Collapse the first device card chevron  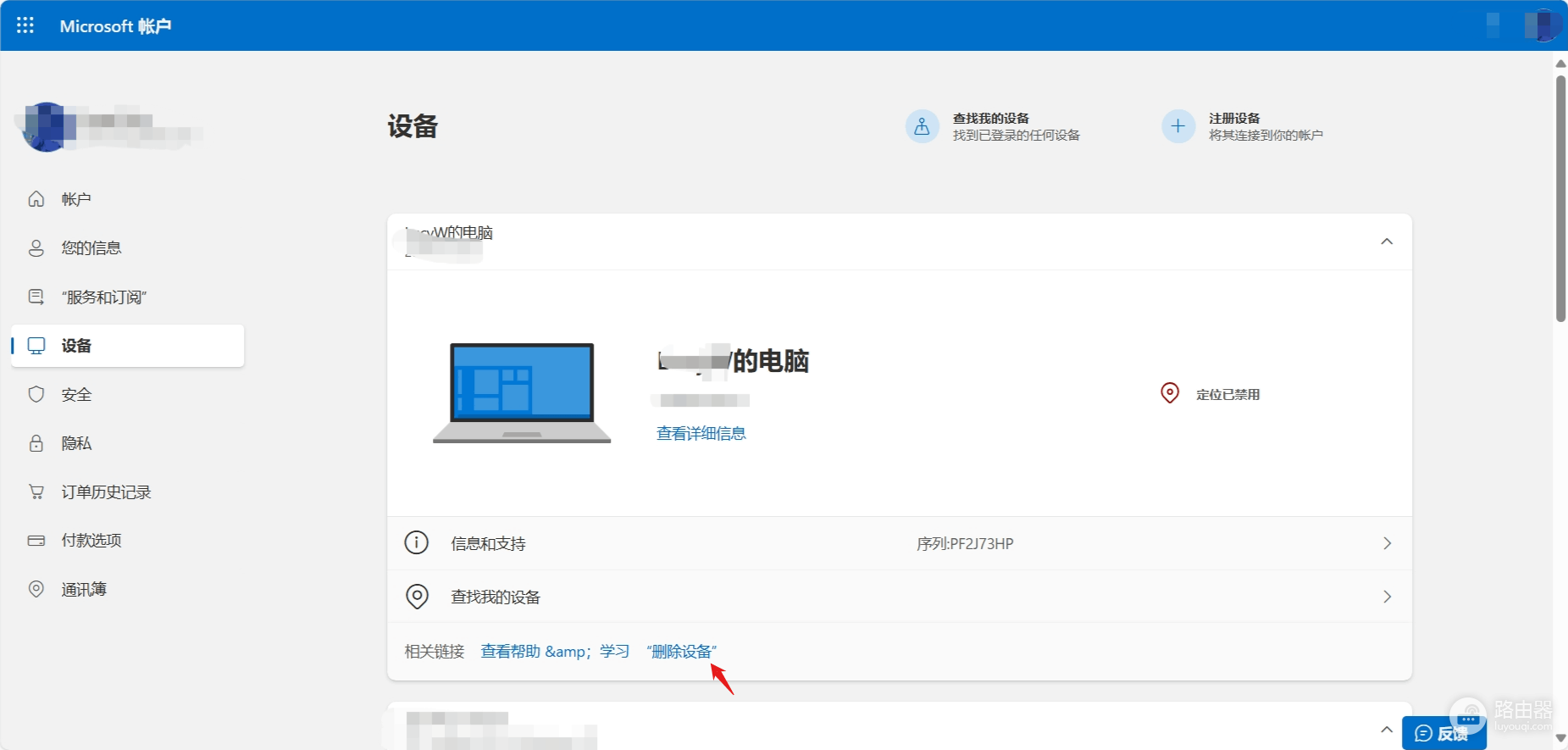[1387, 242]
